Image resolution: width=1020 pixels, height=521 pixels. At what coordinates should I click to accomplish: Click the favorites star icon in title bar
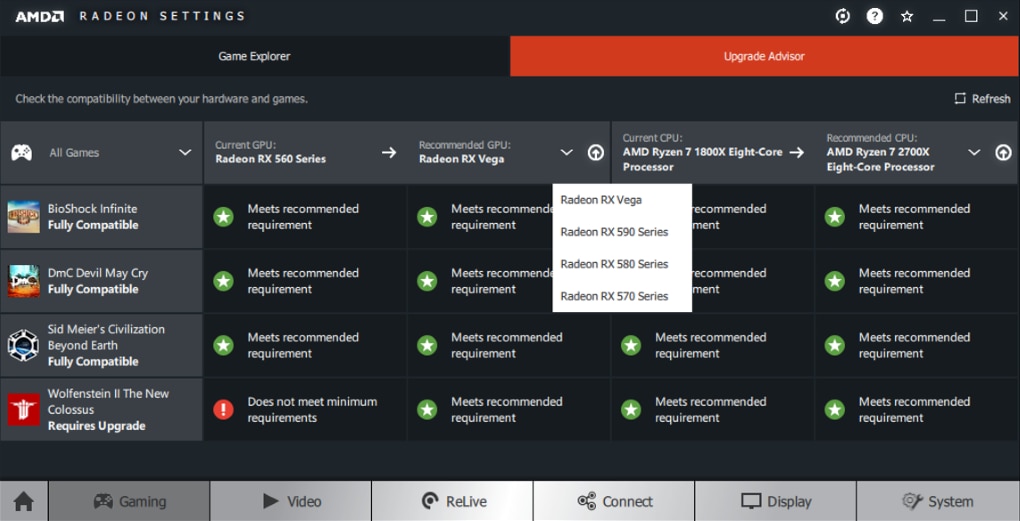coord(907,16)
